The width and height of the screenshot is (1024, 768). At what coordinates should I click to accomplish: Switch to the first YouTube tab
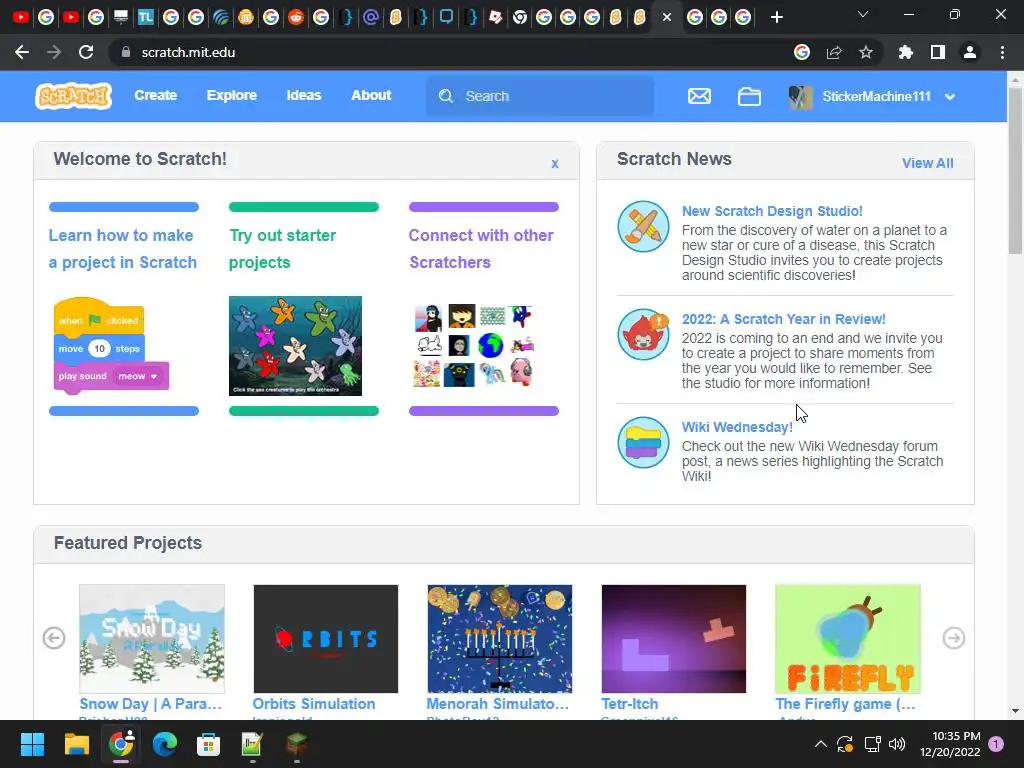coord(21,18)
